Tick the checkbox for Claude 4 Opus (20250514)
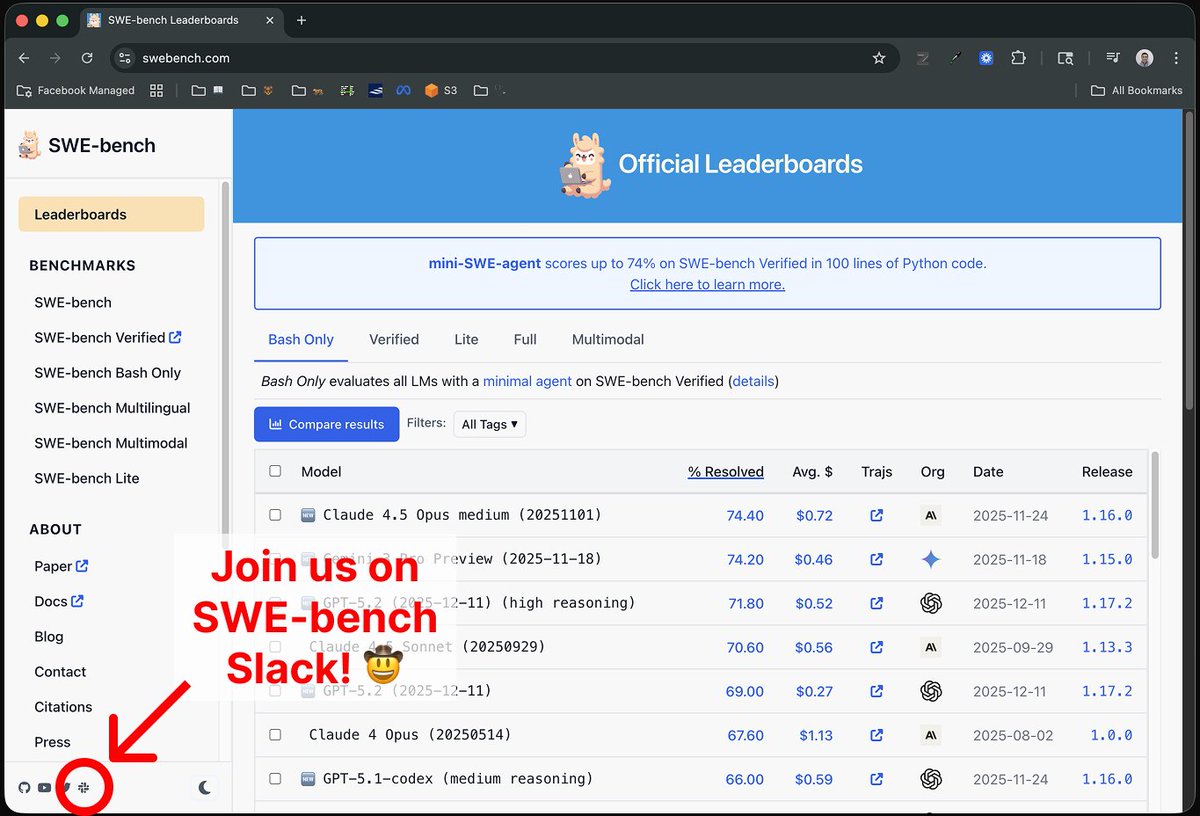This screenshot has height=816, width=1200. (x=275, y=735)
